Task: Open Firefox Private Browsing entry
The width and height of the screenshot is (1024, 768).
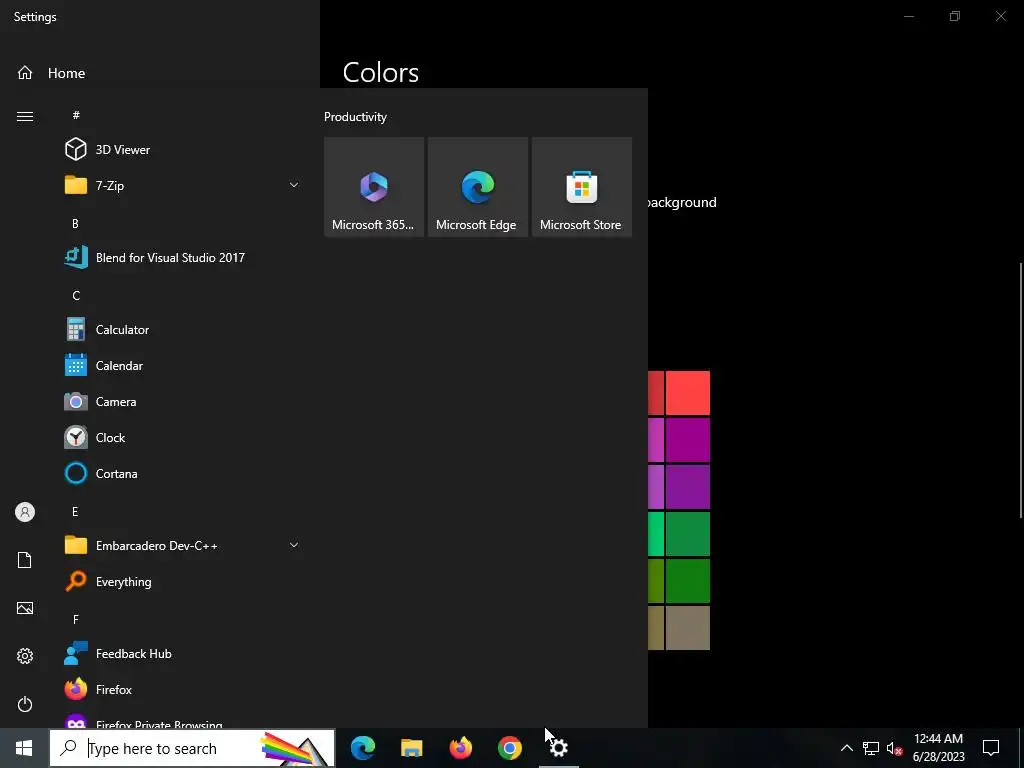Action: (x=183, y=721)
